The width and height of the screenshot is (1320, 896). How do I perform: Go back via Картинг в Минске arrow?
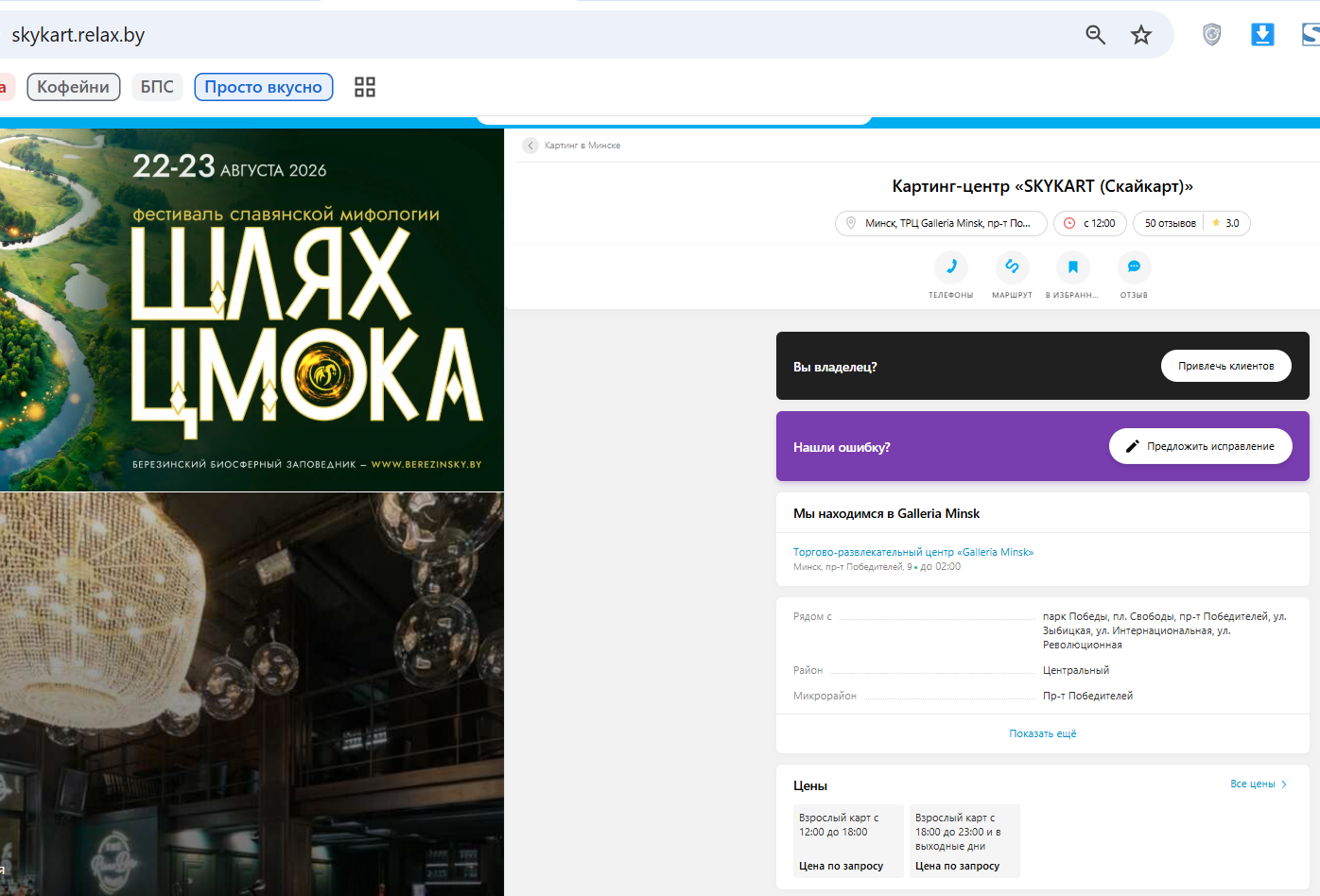click(x=530, y=146)
